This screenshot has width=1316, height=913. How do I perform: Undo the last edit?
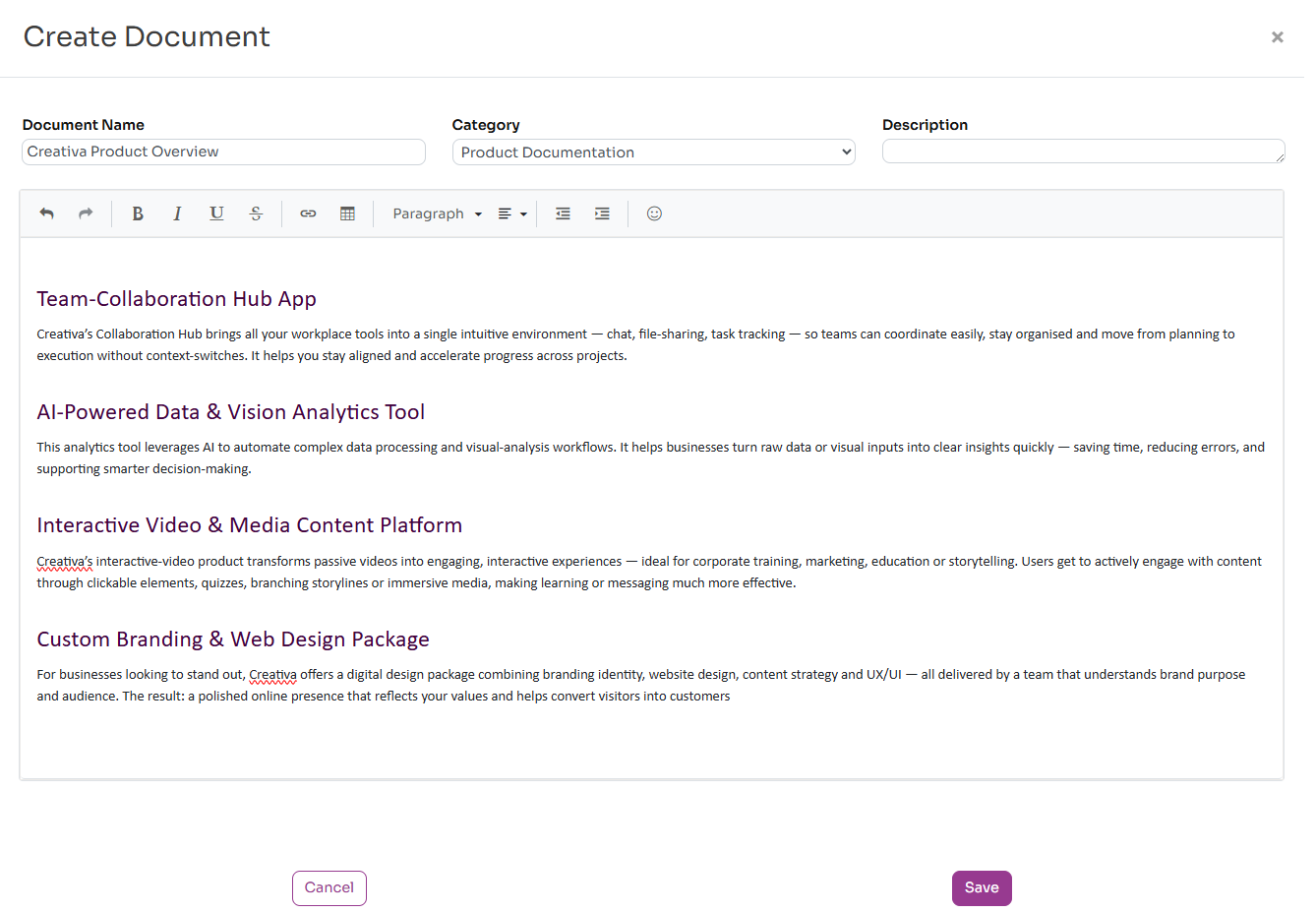[x=46, y=213]
